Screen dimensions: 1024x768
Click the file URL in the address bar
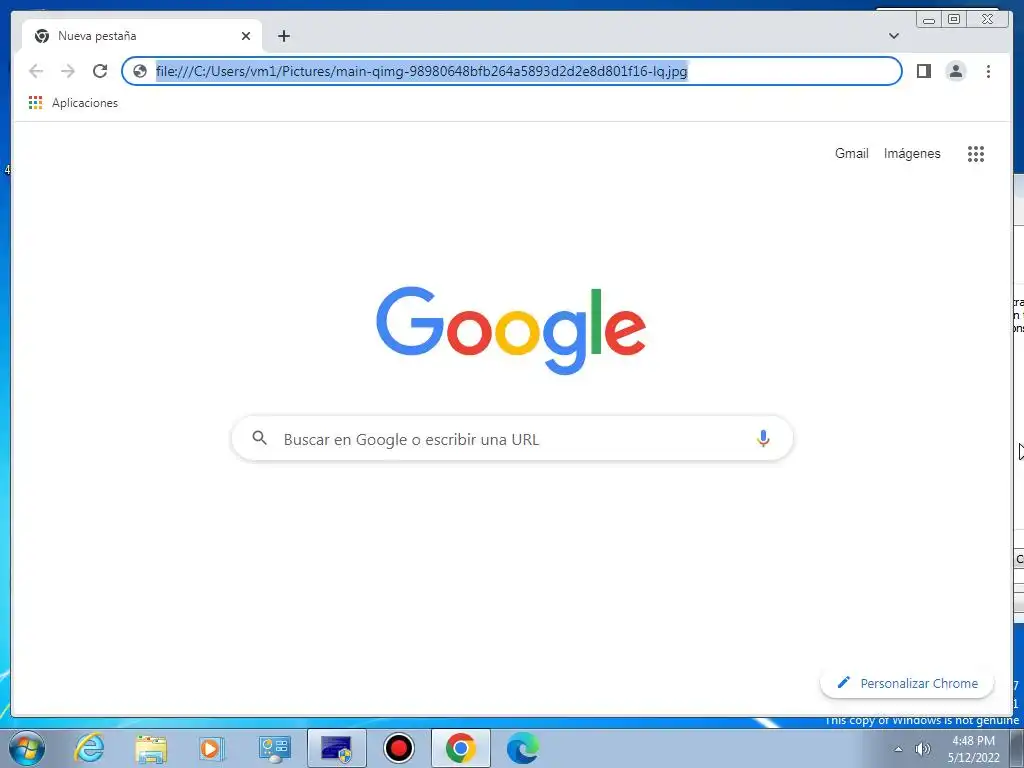[421, 71]
